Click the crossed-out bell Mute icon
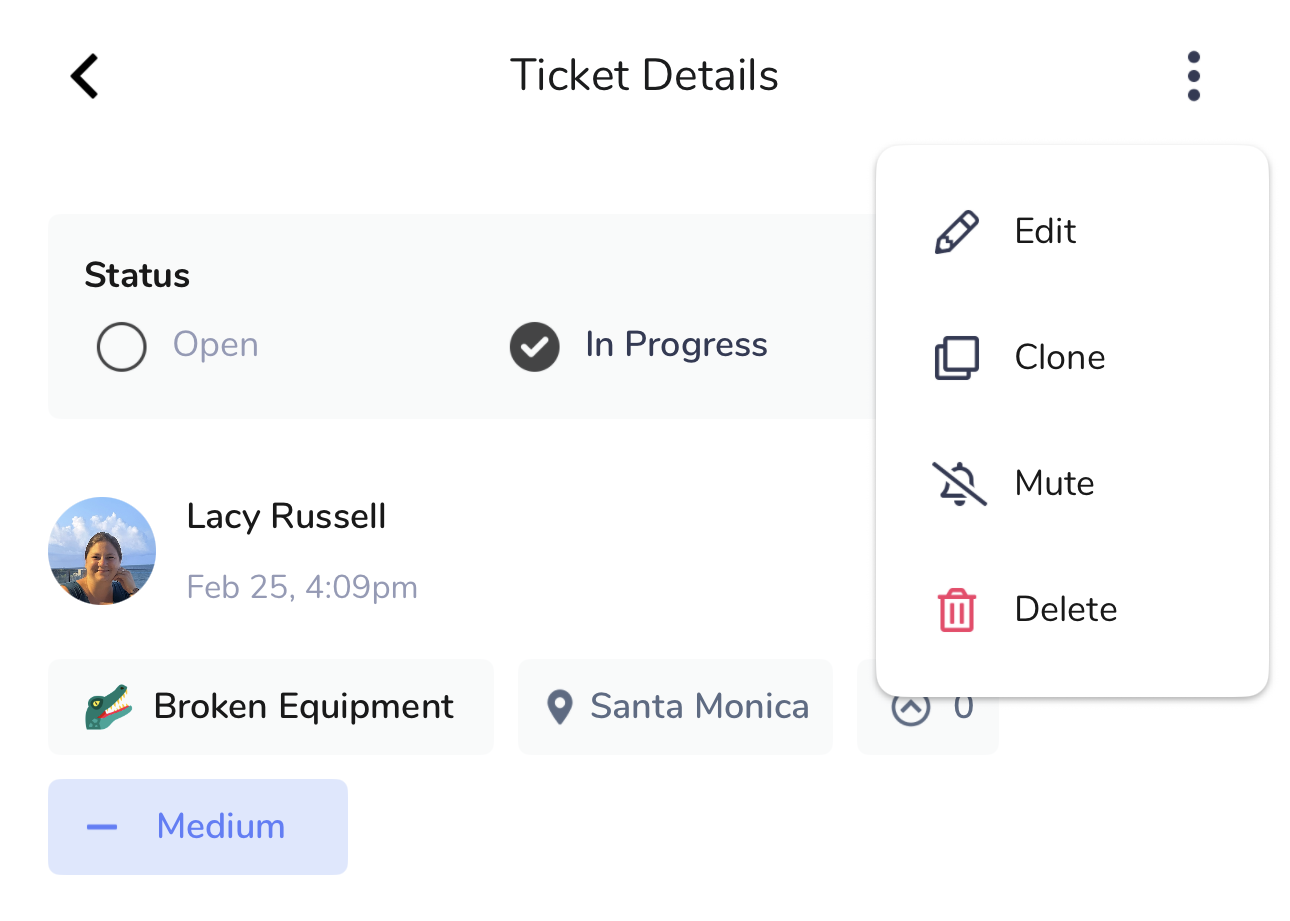1290x921 pixels. coord(958,484)
